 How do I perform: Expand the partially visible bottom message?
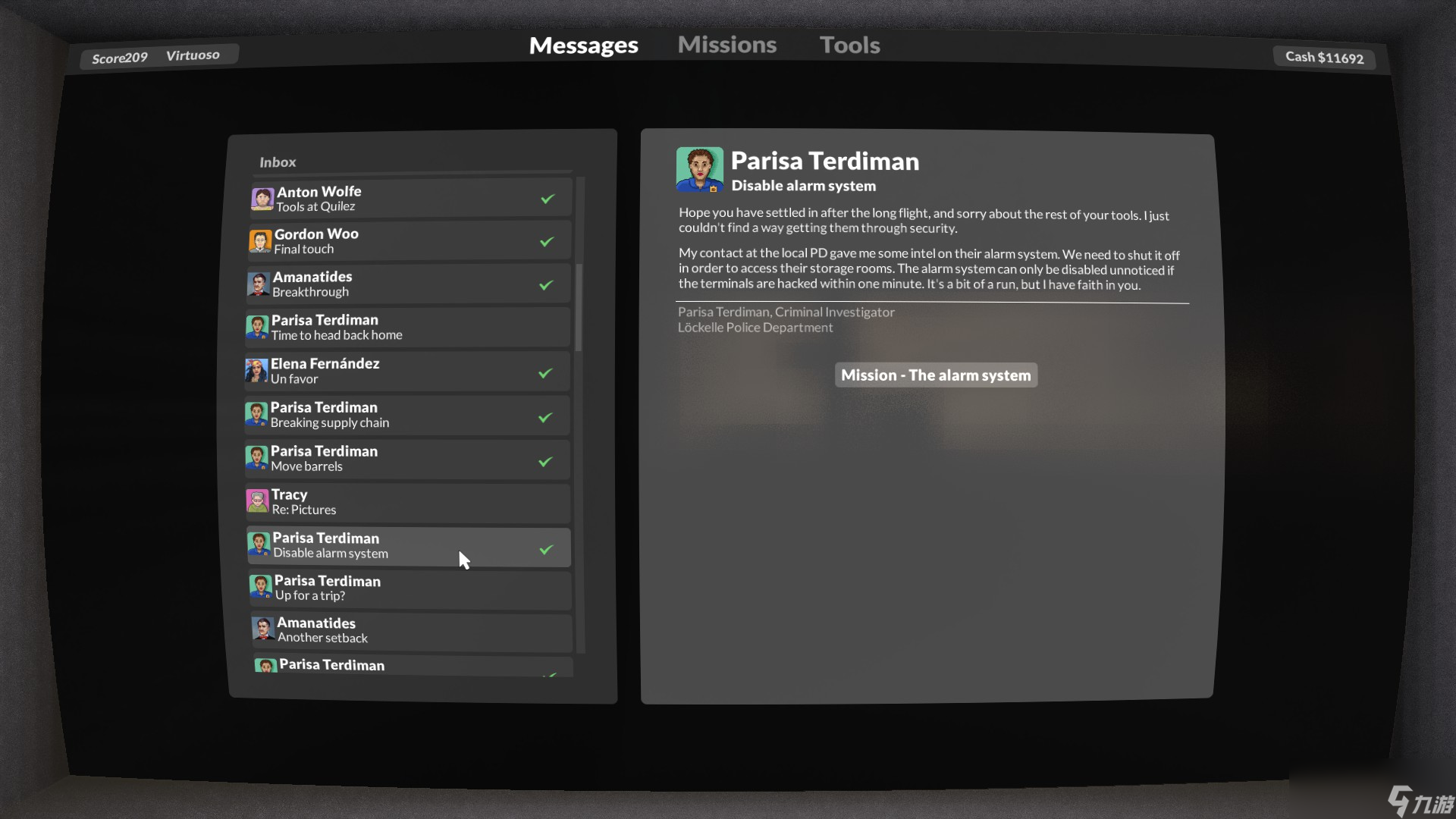tap(408, 664)
